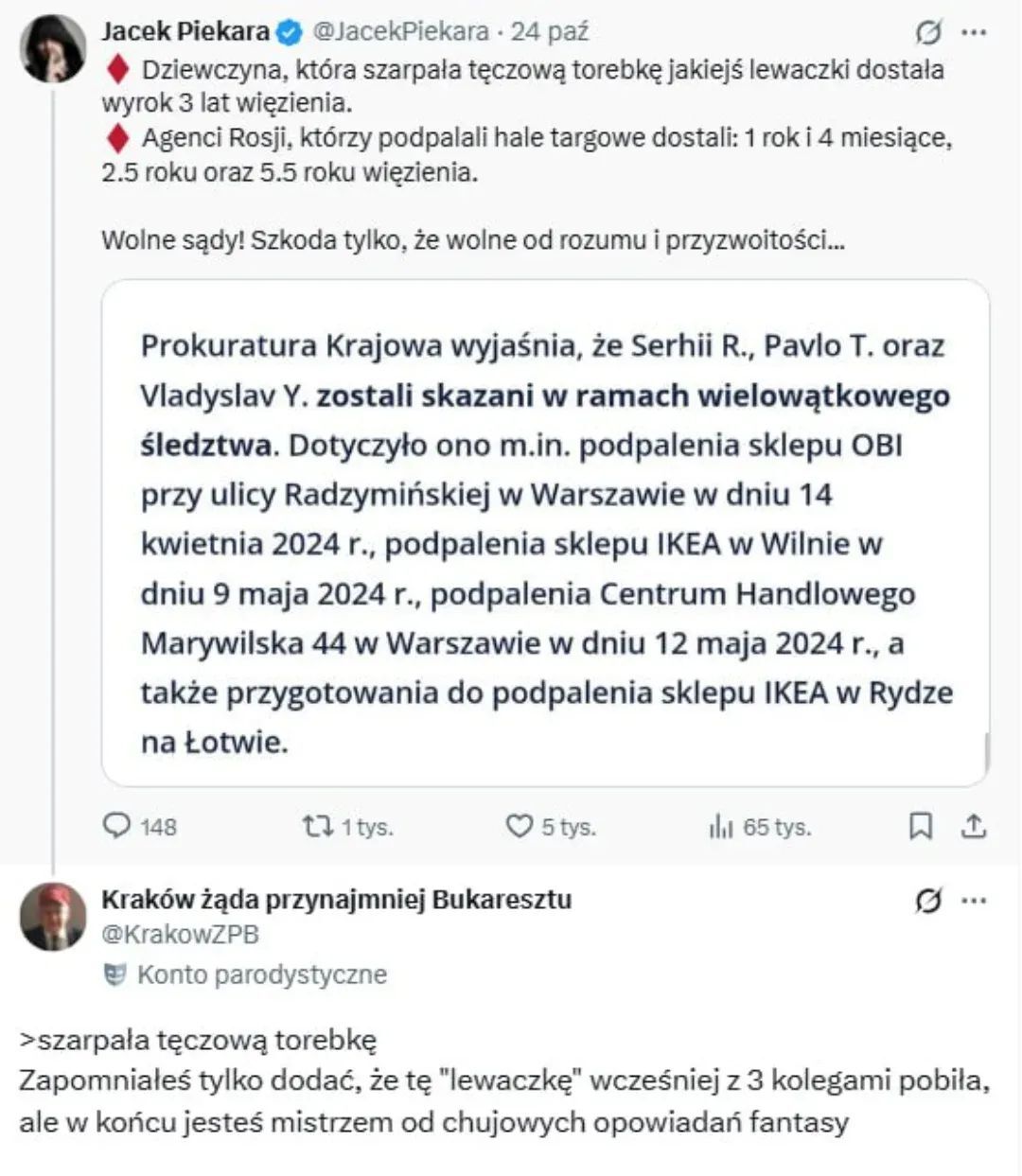Screen dimensions: 1022x1176
Task: Click the 24 paź timestamp
Action: click(x=550, y=32)
